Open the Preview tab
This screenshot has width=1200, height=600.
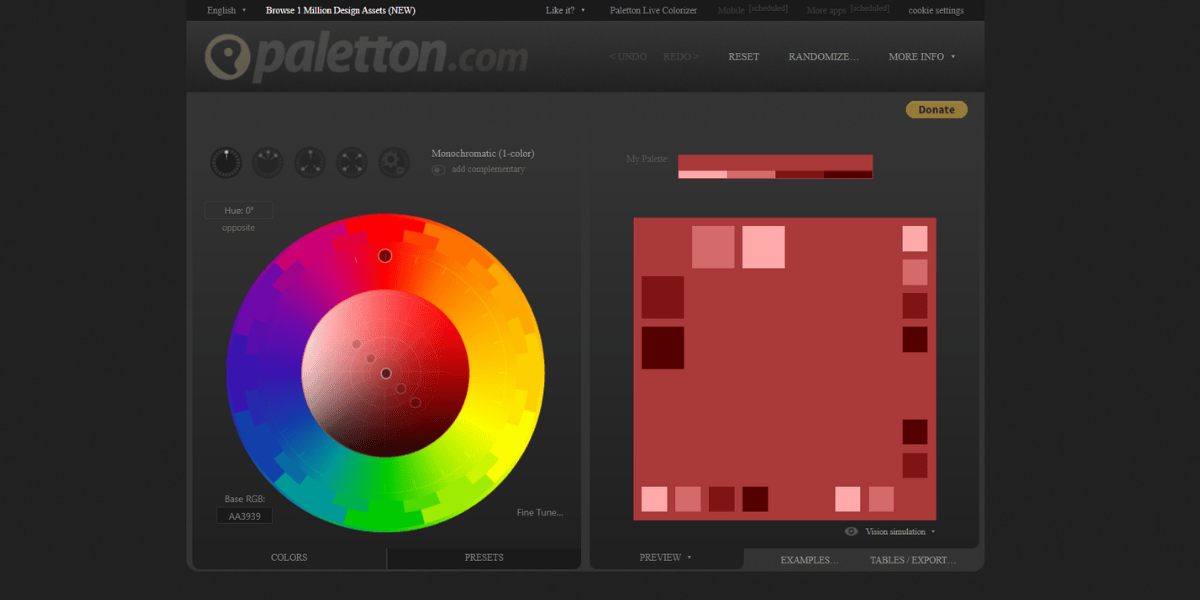(x=666, y=558)
